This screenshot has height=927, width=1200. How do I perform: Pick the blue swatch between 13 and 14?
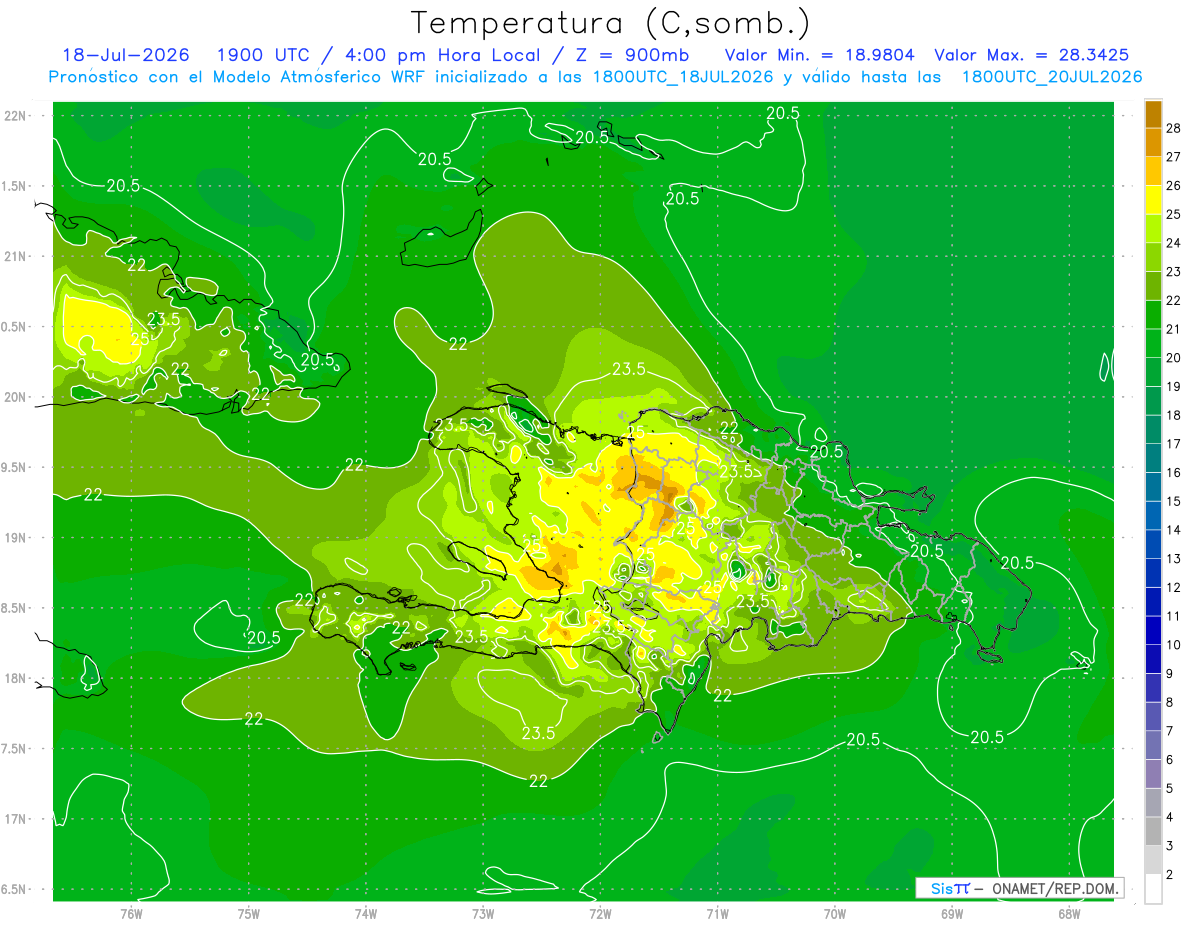pyautogui.click(x=1153, y=544)
